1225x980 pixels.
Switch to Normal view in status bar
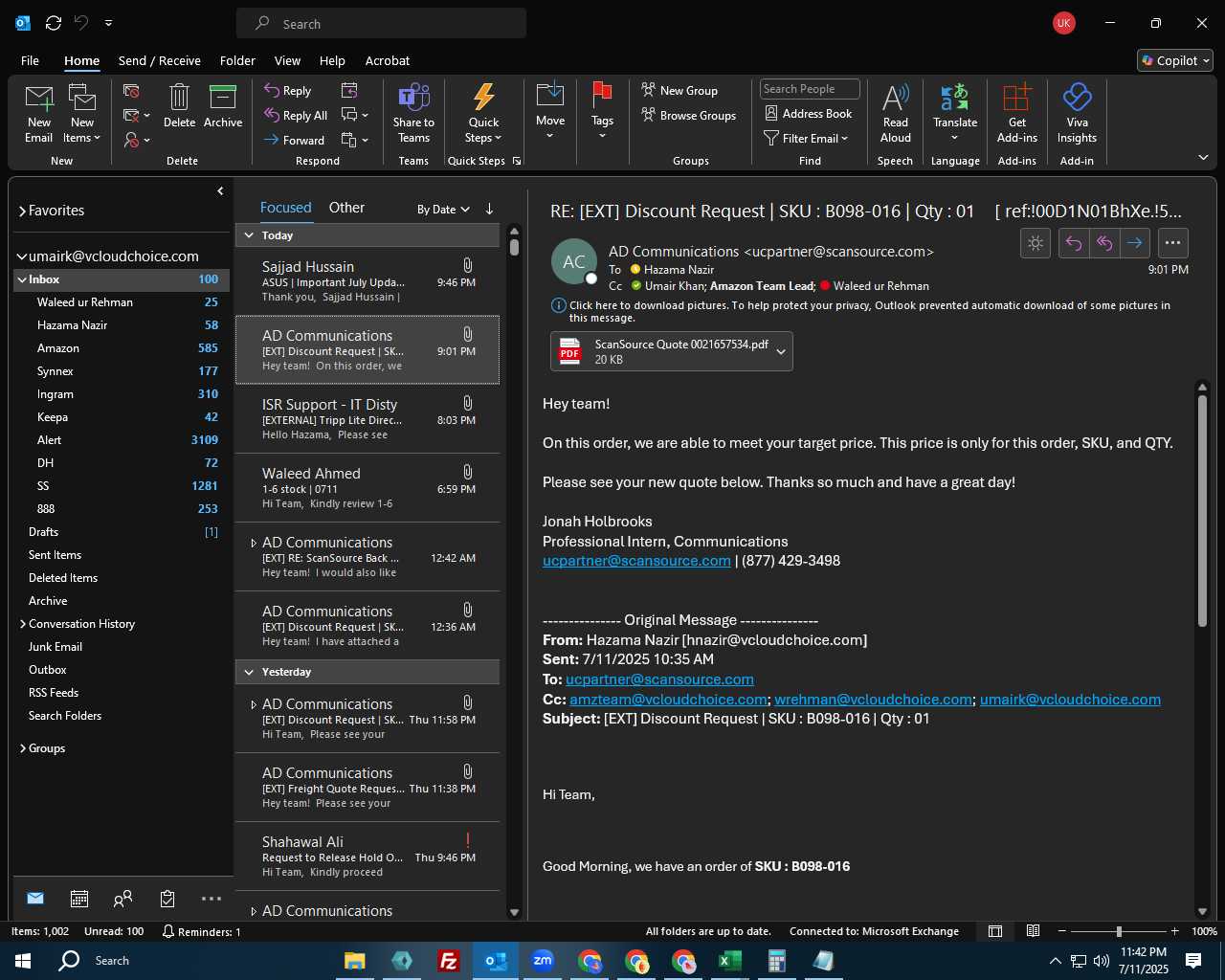[x=995, y=931]
